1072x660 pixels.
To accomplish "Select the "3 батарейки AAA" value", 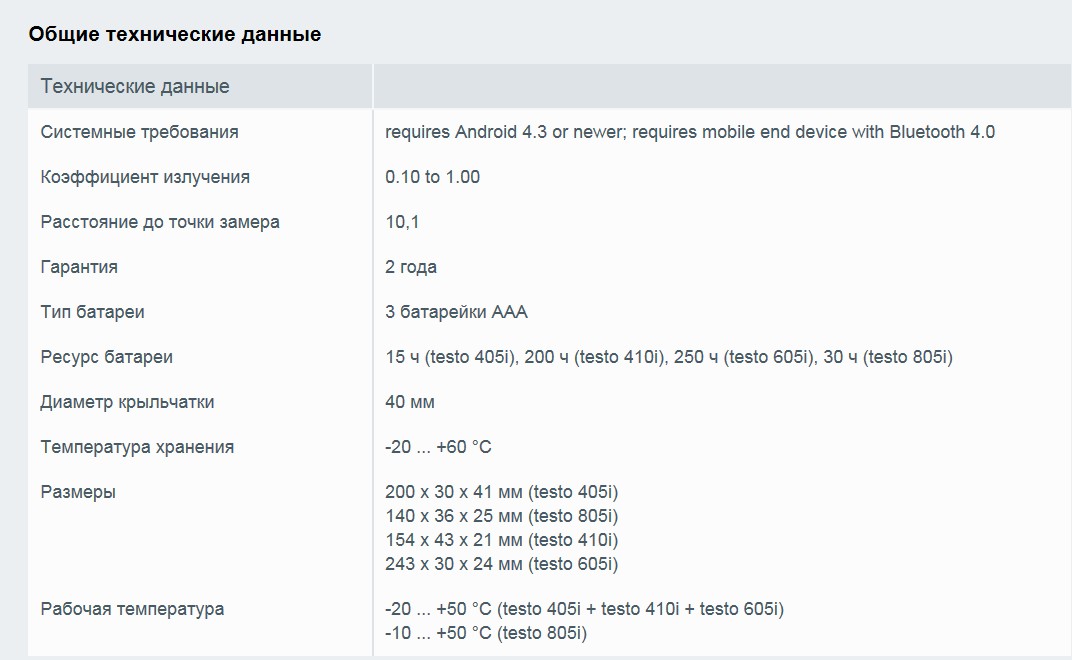I will click(x=456, y=313).
